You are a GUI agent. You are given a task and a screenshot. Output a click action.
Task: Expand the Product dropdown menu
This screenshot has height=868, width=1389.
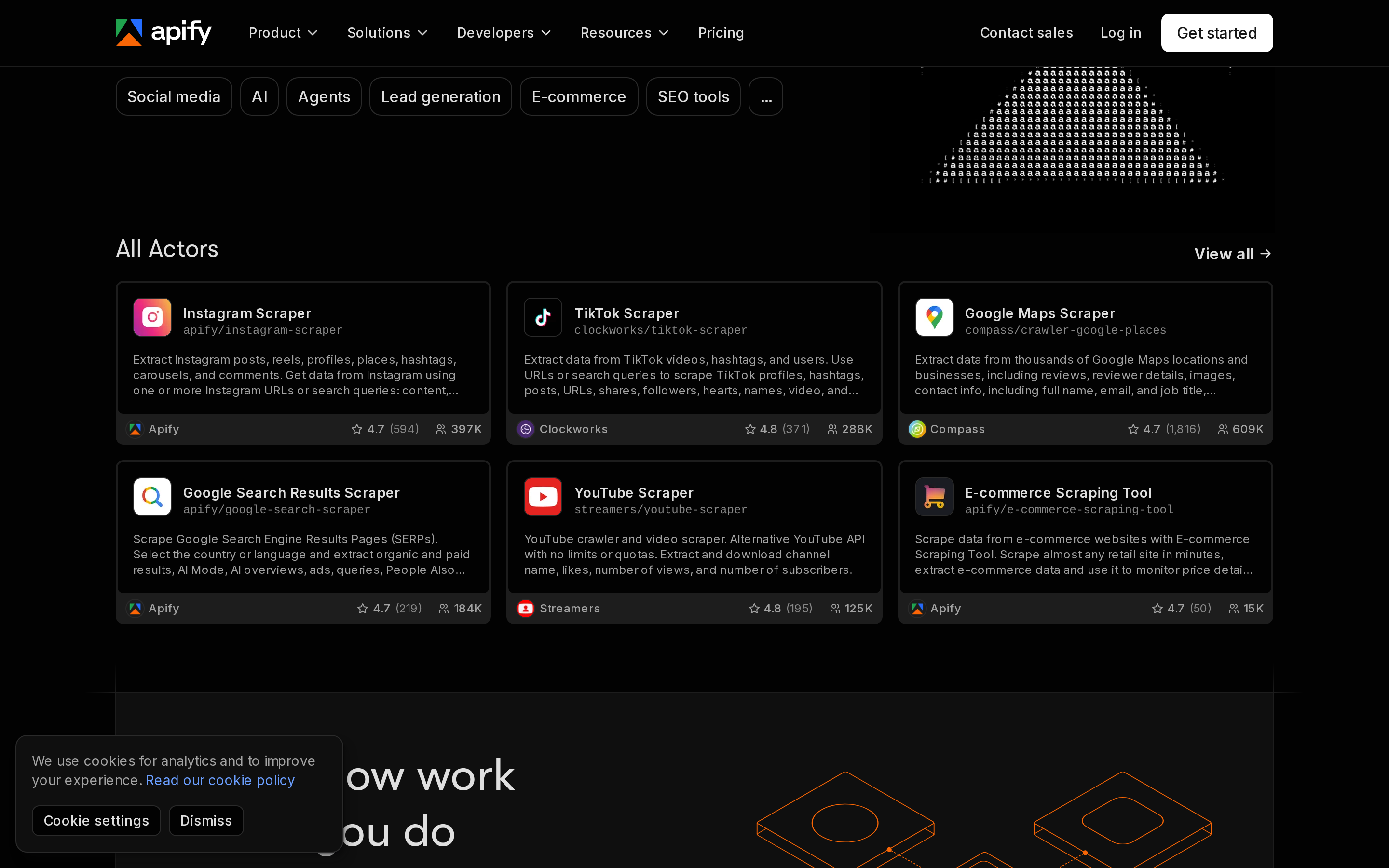point(283,33)
